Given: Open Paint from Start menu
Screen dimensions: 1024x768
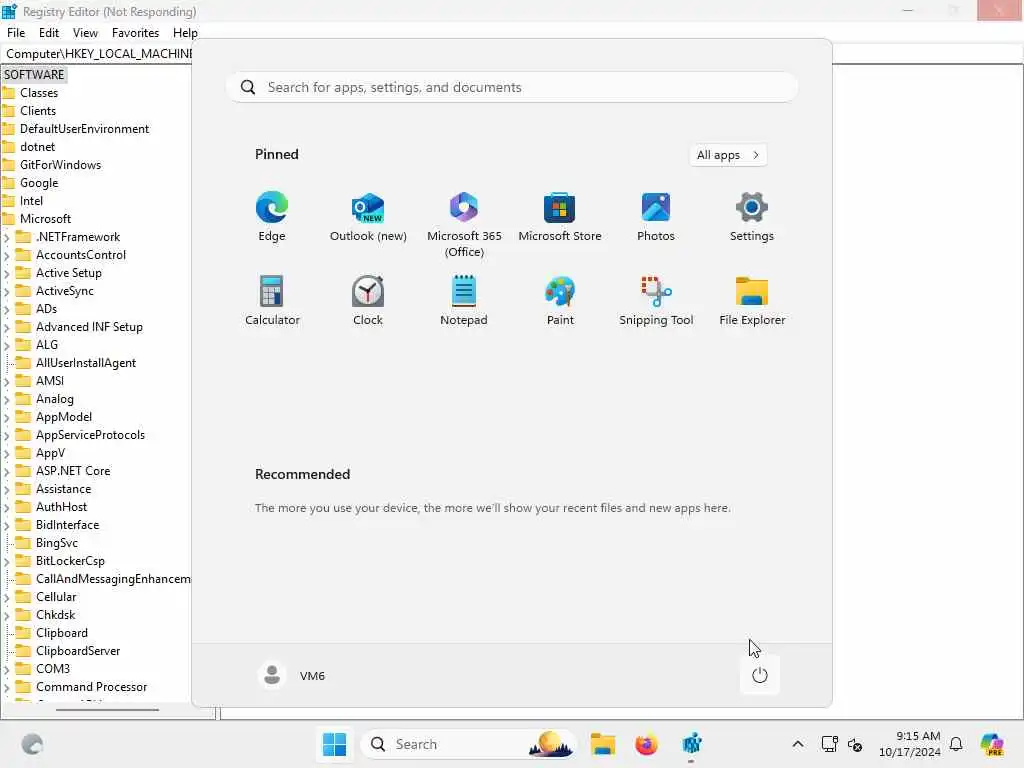Looking at the screenshot, I should [560, 301].
